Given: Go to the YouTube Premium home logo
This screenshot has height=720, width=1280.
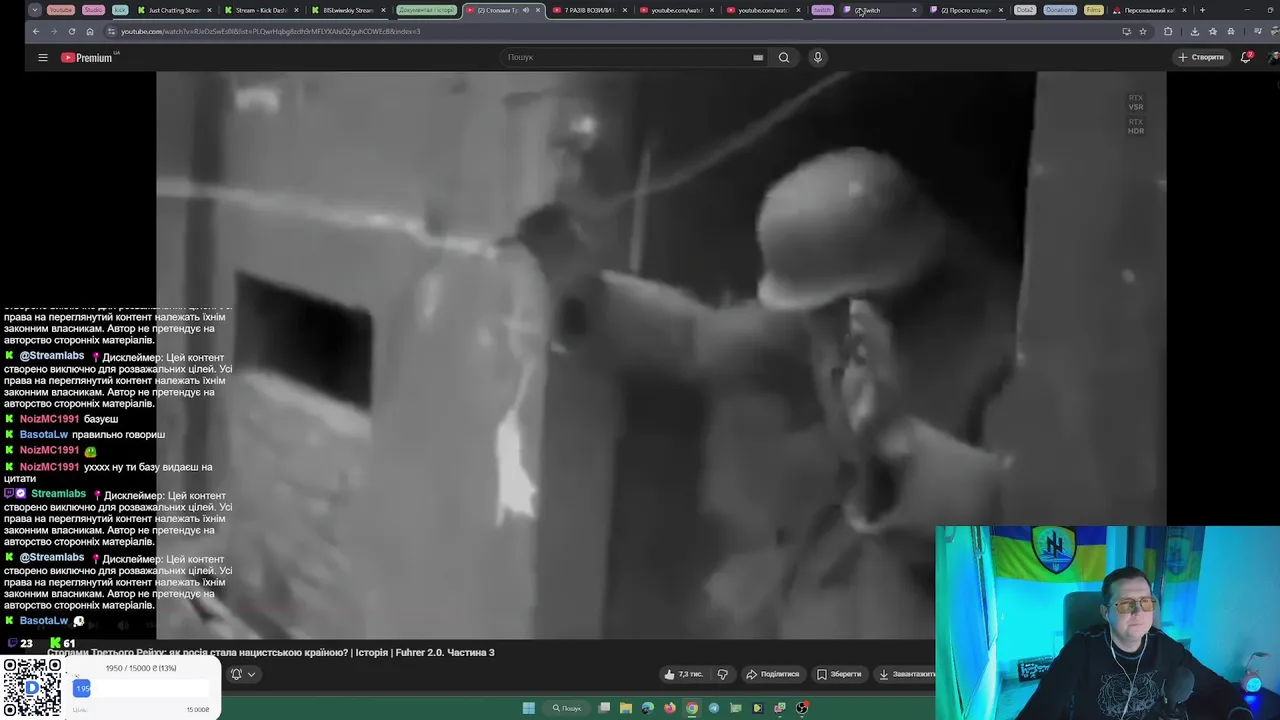Looking at the screenshot, I should click(x=87, y=57).
